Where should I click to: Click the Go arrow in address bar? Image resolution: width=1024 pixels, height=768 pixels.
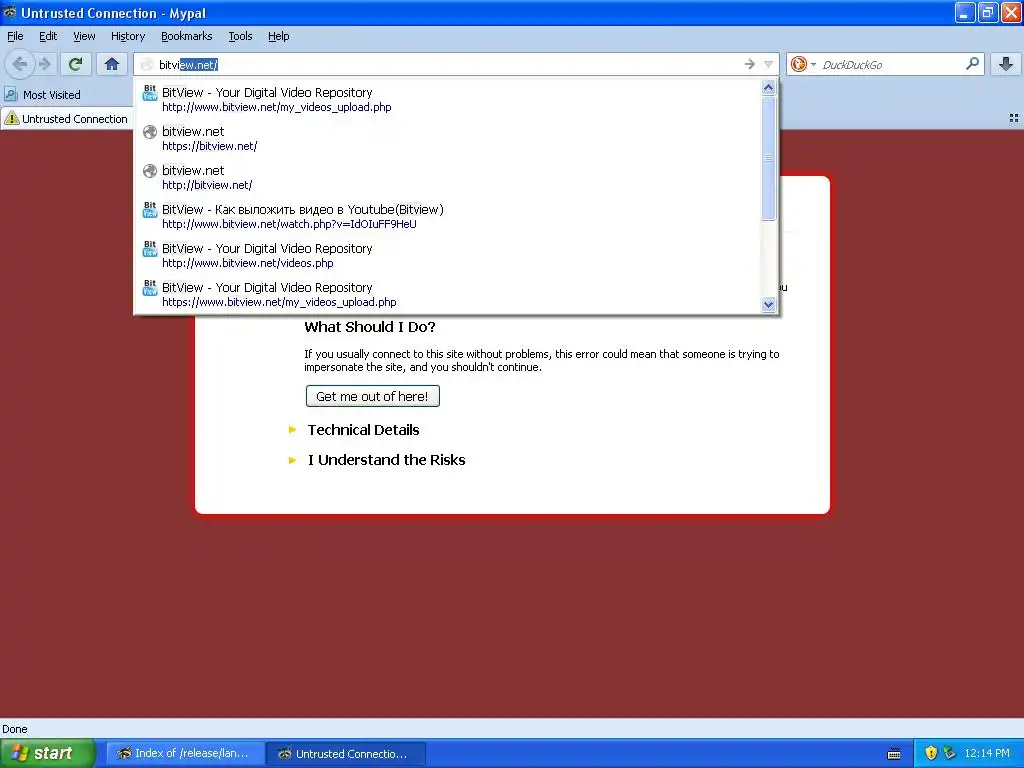750,64
